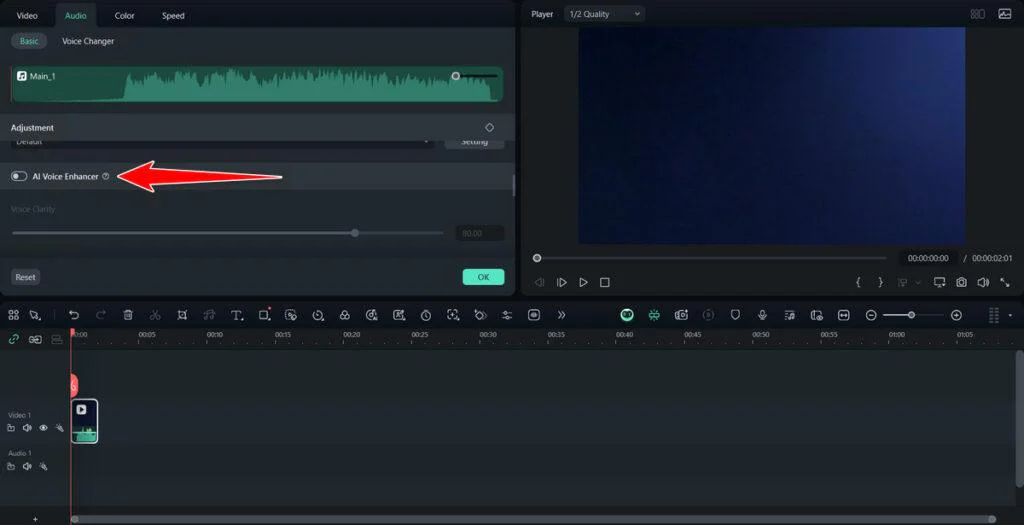Switch to the Color tab
Viewport: 1024px width, 525px height.
tap(125, 15)
